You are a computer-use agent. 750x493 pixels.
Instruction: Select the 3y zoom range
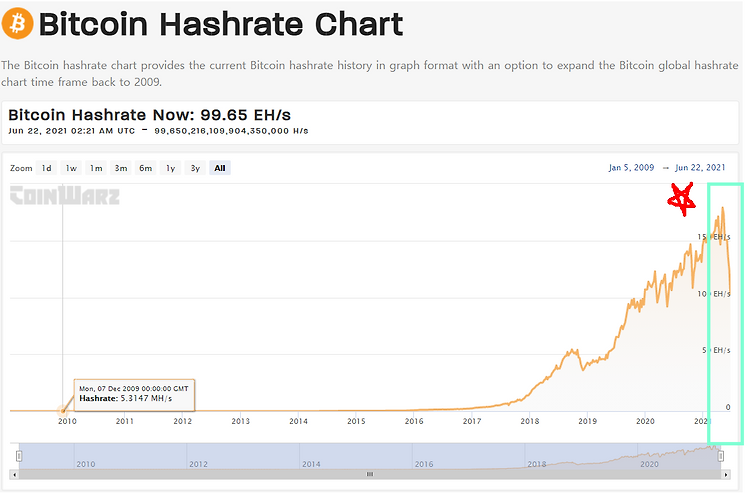(195, 168)
